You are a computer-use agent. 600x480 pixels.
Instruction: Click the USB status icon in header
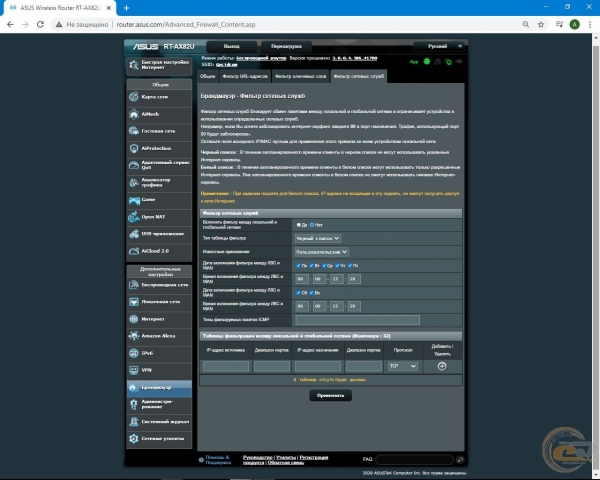coord(459,61)
